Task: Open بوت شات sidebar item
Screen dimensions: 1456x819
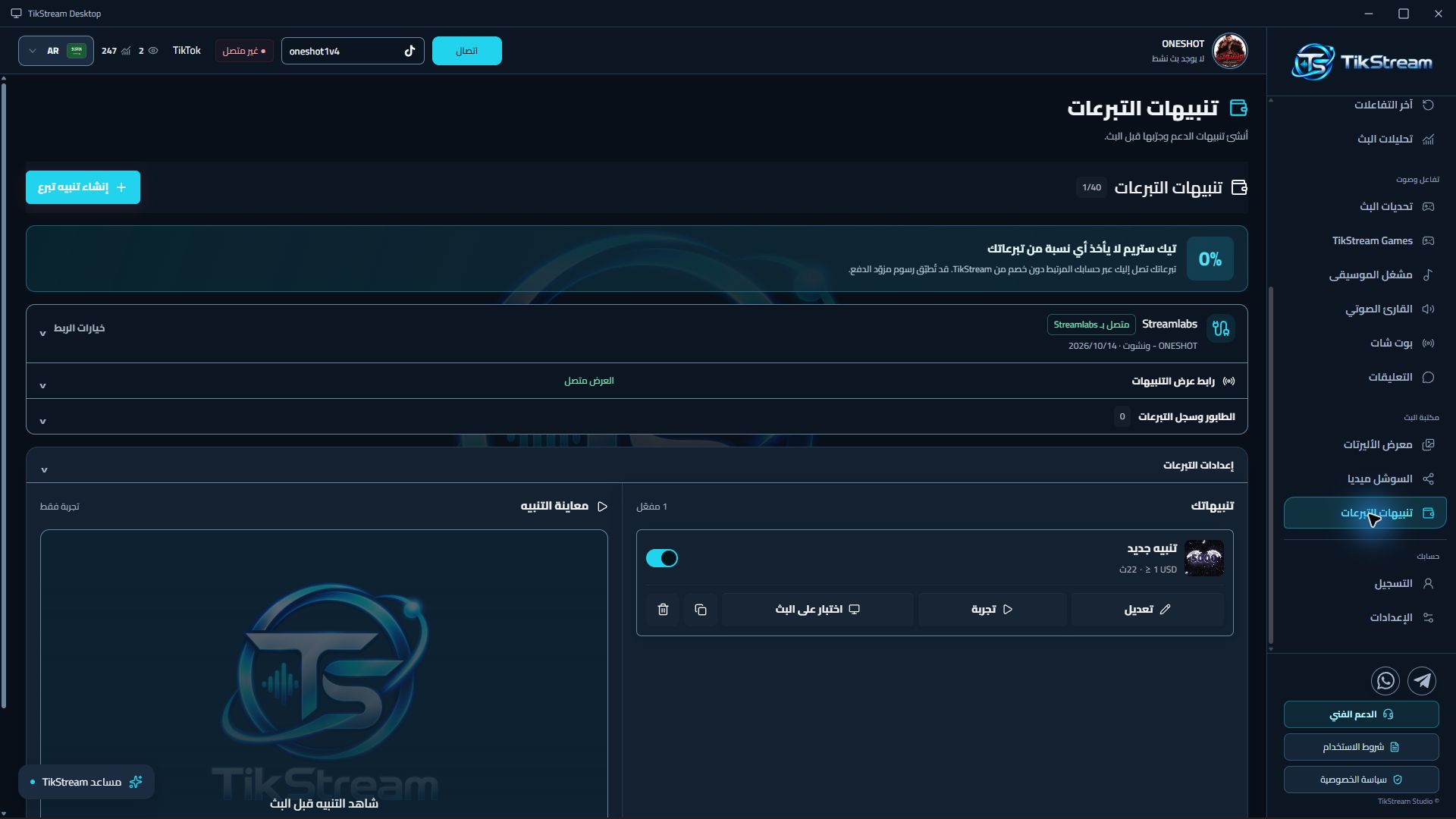Action: [x=1365, y=343]
